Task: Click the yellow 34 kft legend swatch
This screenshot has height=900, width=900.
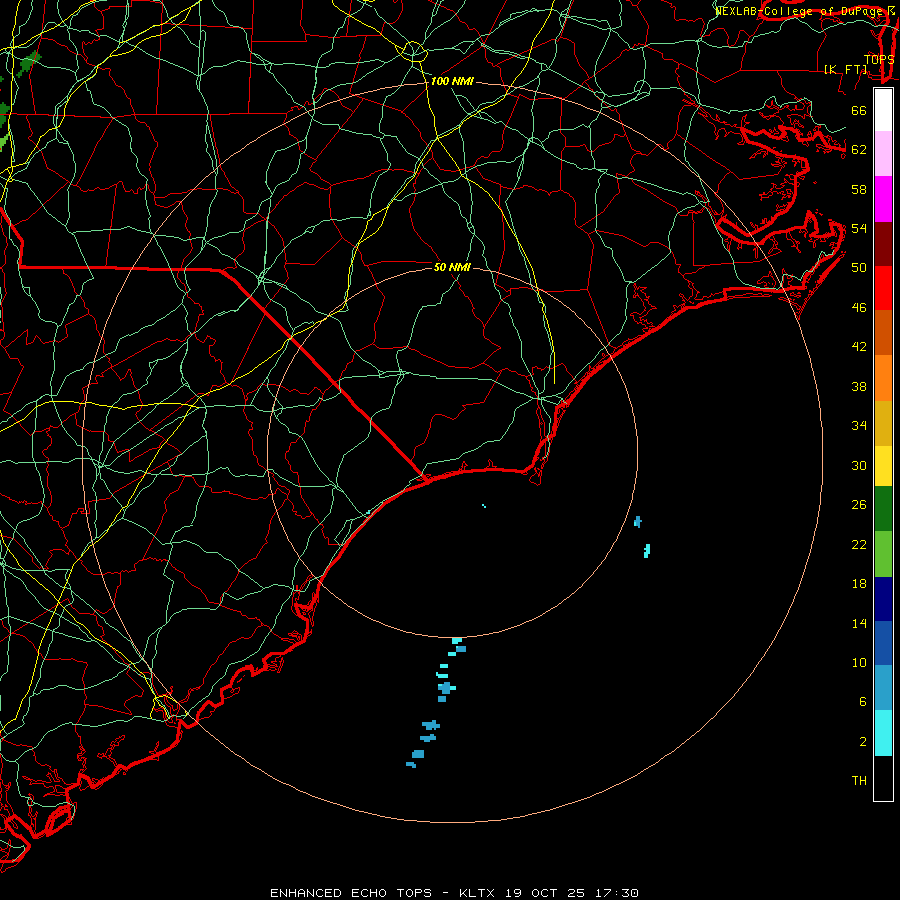Action: pyautogui.click(x=883, y=466)
